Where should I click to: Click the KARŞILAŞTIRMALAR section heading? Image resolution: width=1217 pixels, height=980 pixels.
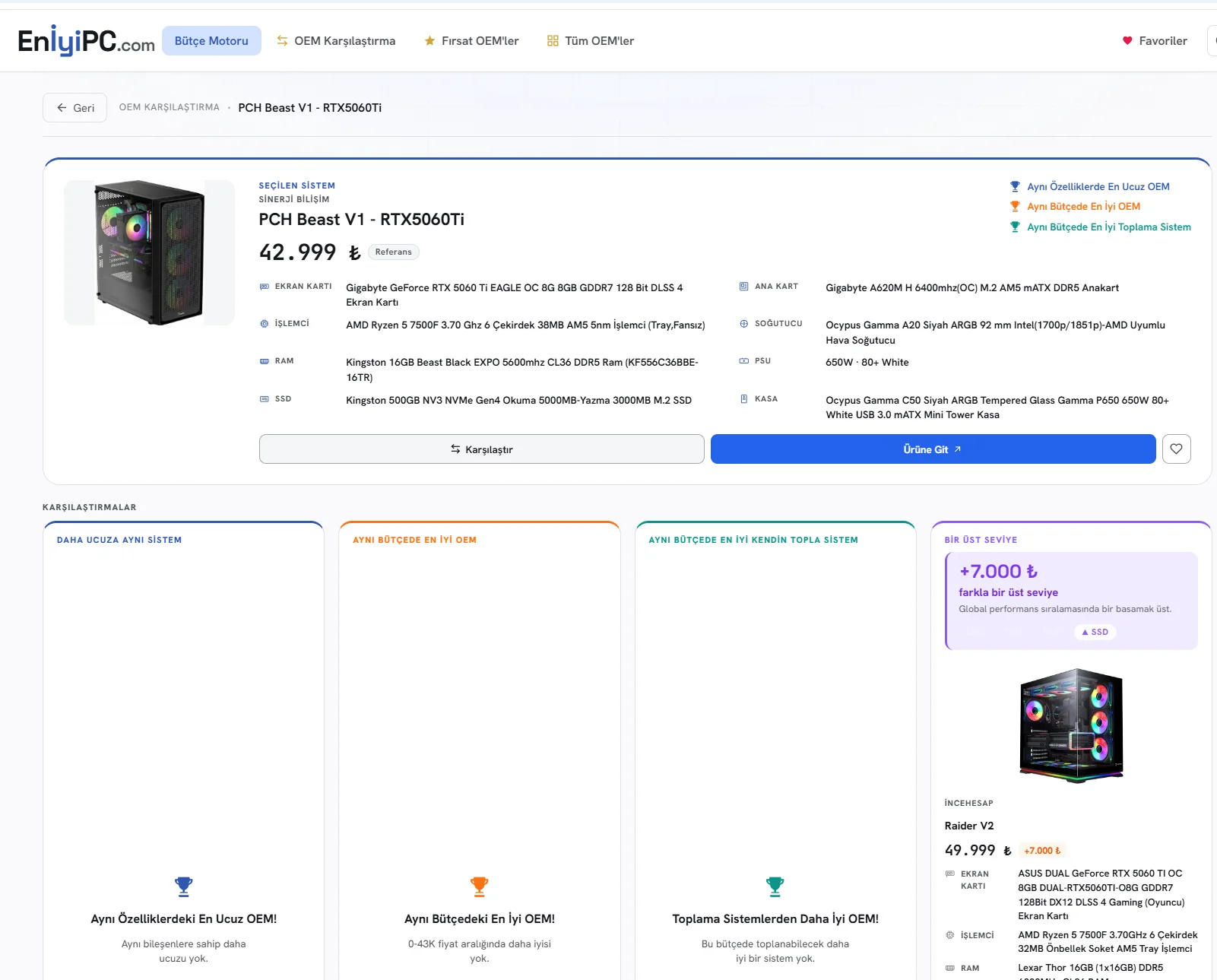pyautogui.click(x=90, y=508)
